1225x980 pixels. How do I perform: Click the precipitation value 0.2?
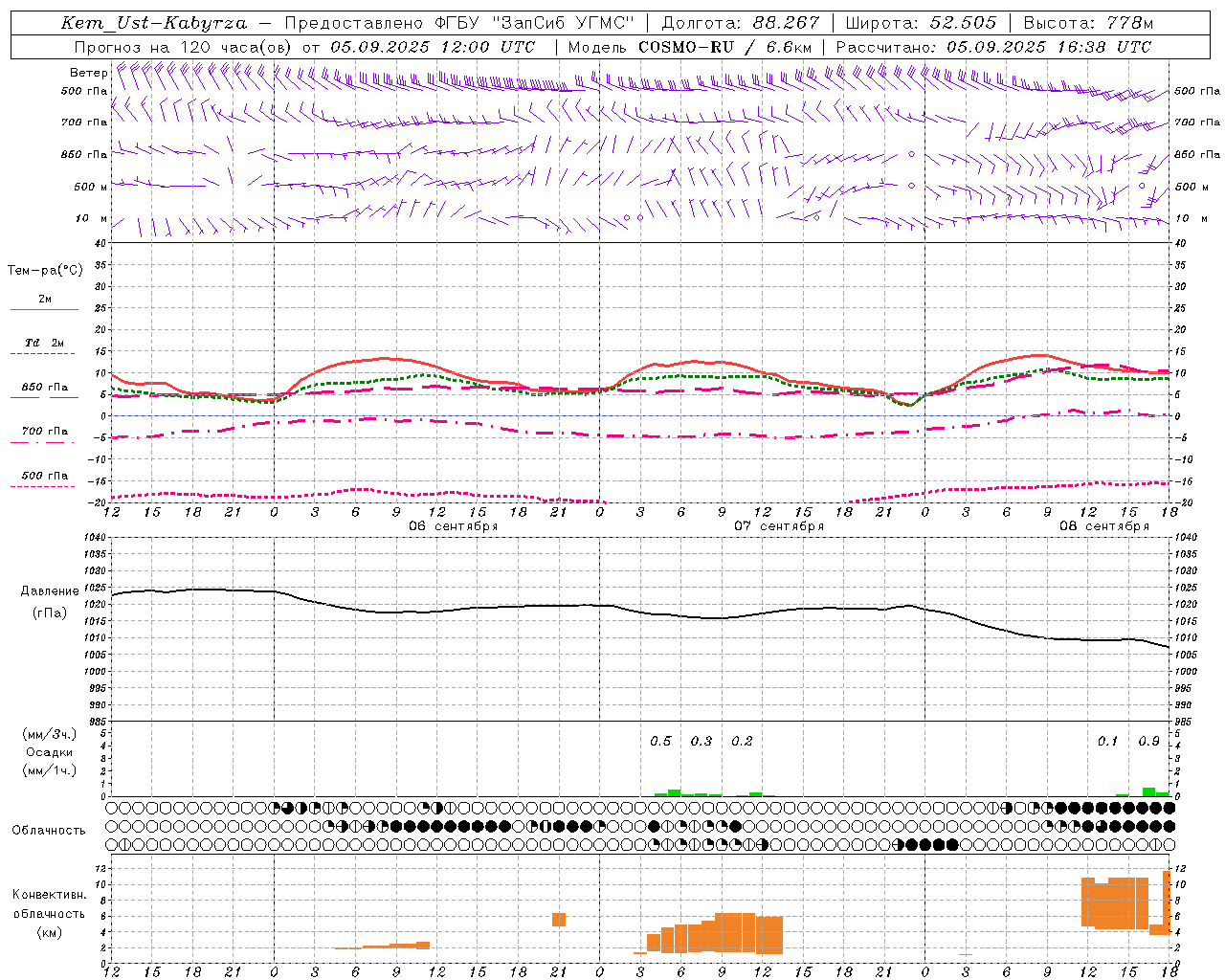click(742, 742)
